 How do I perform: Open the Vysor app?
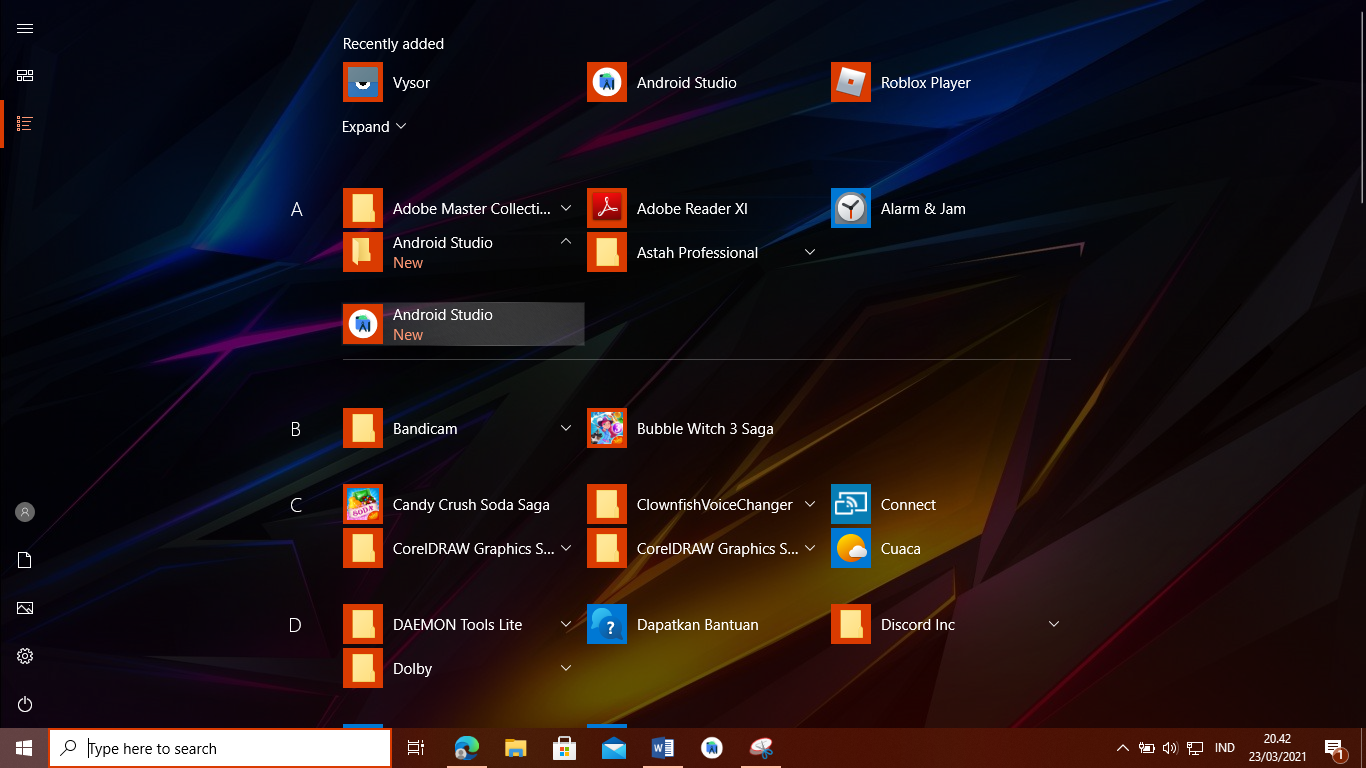(463, 82)
